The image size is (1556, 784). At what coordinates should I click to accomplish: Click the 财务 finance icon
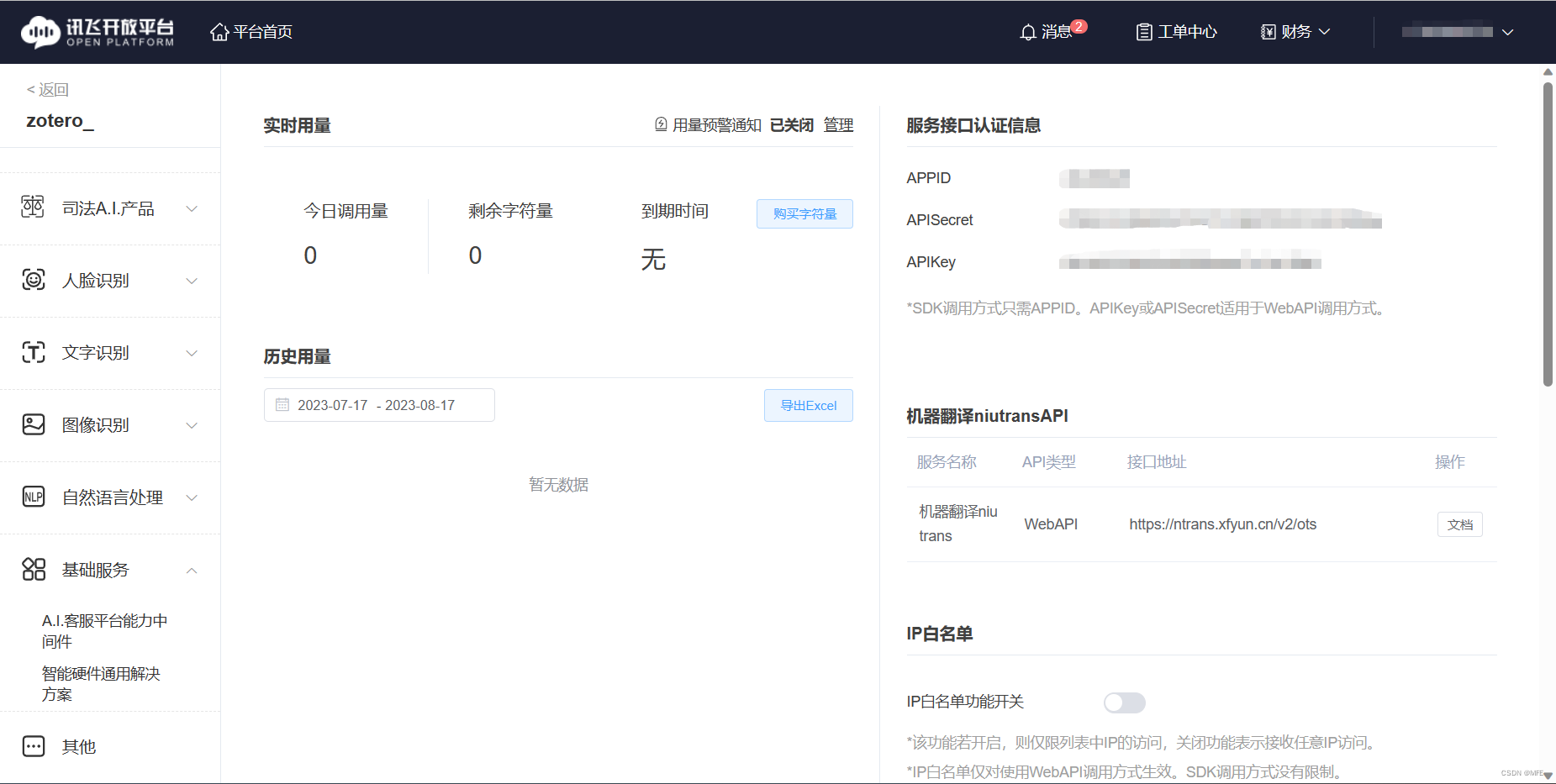tap(1268, 32)
